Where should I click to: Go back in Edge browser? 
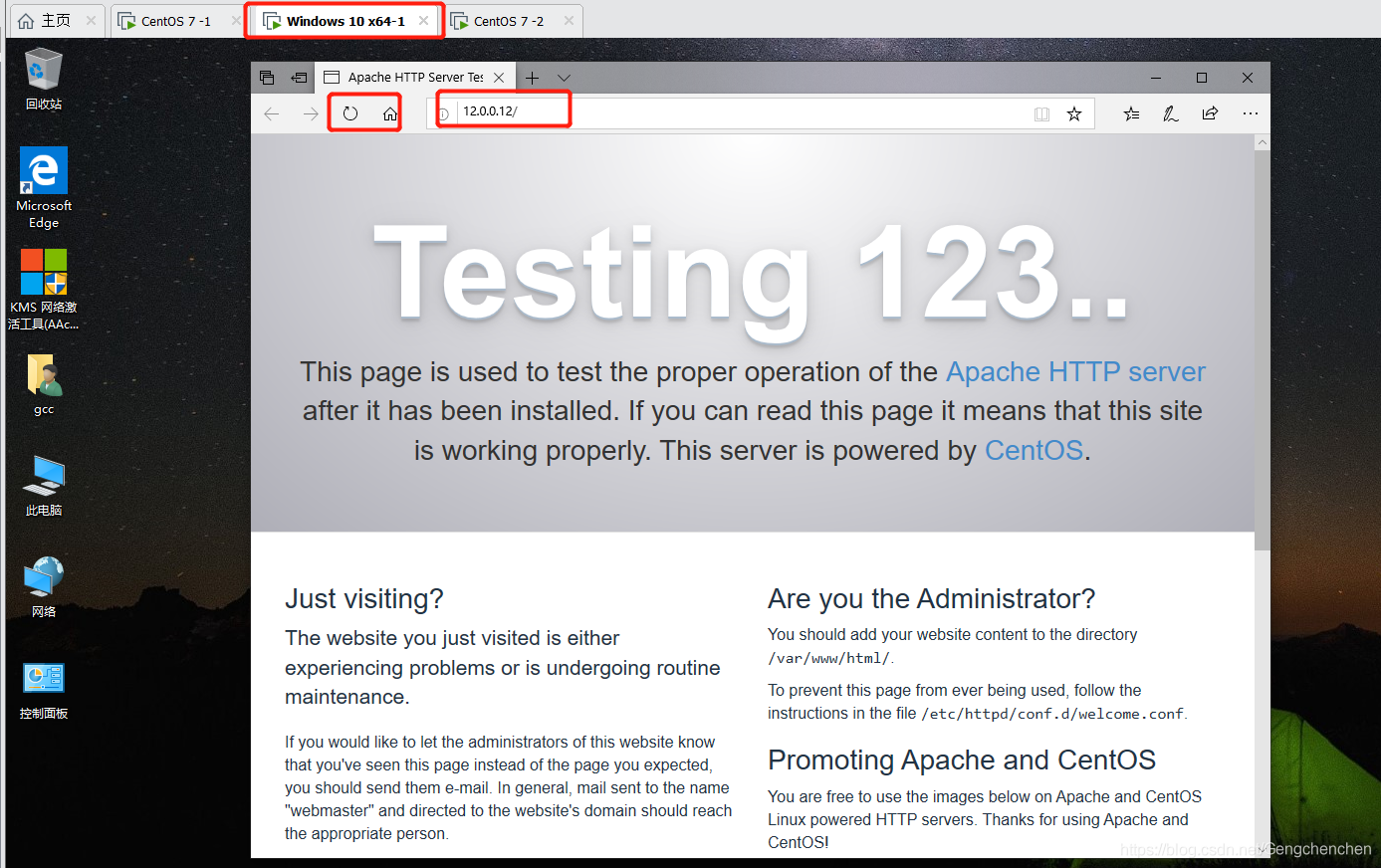[272, 113]
